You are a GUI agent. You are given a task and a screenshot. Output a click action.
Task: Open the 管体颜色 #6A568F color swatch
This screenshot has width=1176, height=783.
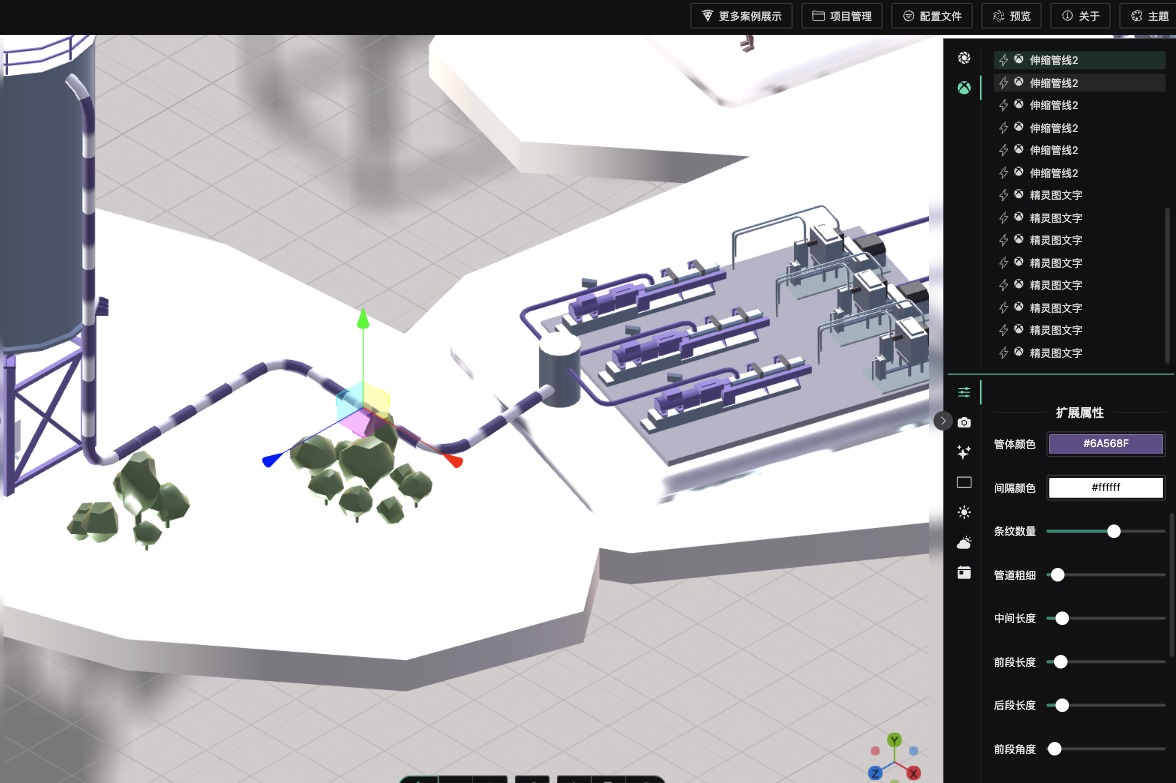[x=1105, y=444]
